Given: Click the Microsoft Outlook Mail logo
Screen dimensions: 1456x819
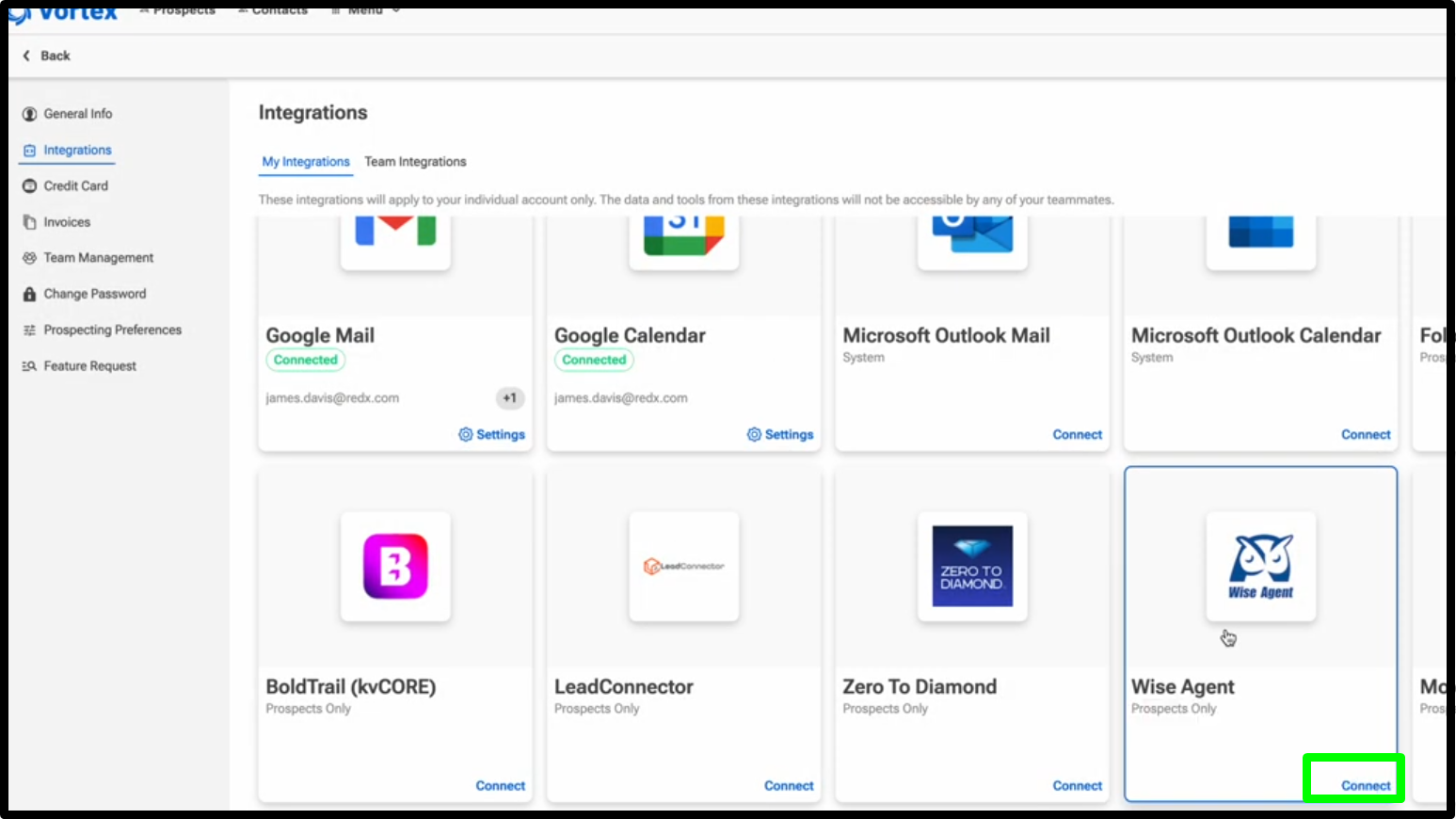Looking at the screenshot, I should coord(972,233).
